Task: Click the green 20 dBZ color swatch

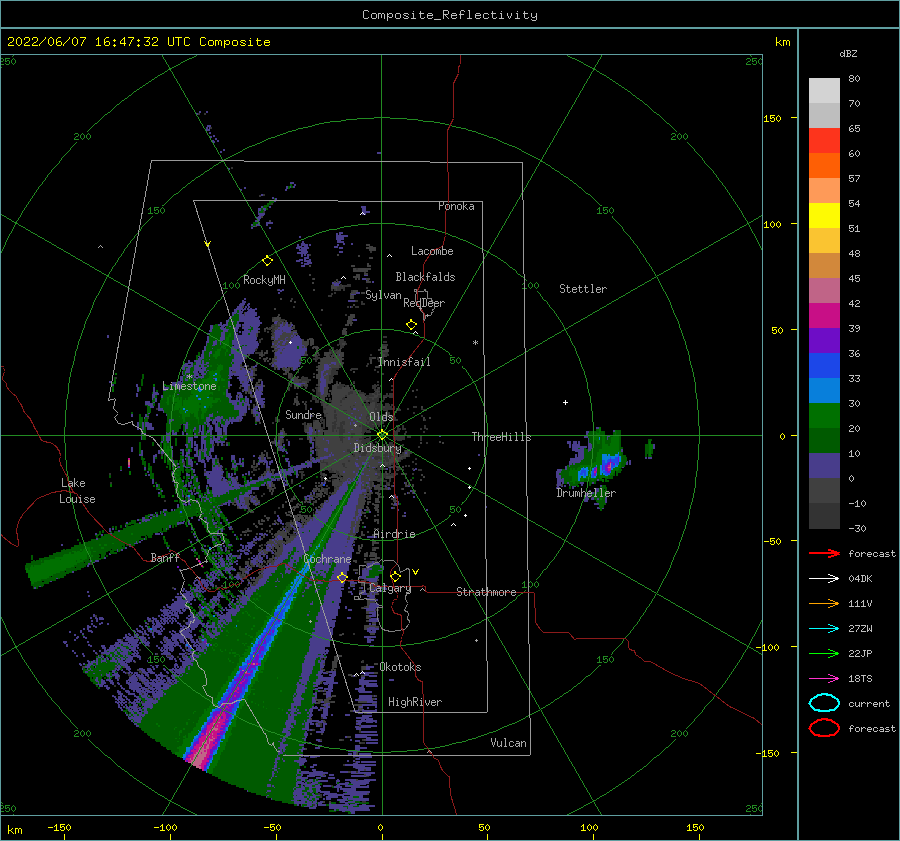Action: pyautogui.click(x=824, y=415)
